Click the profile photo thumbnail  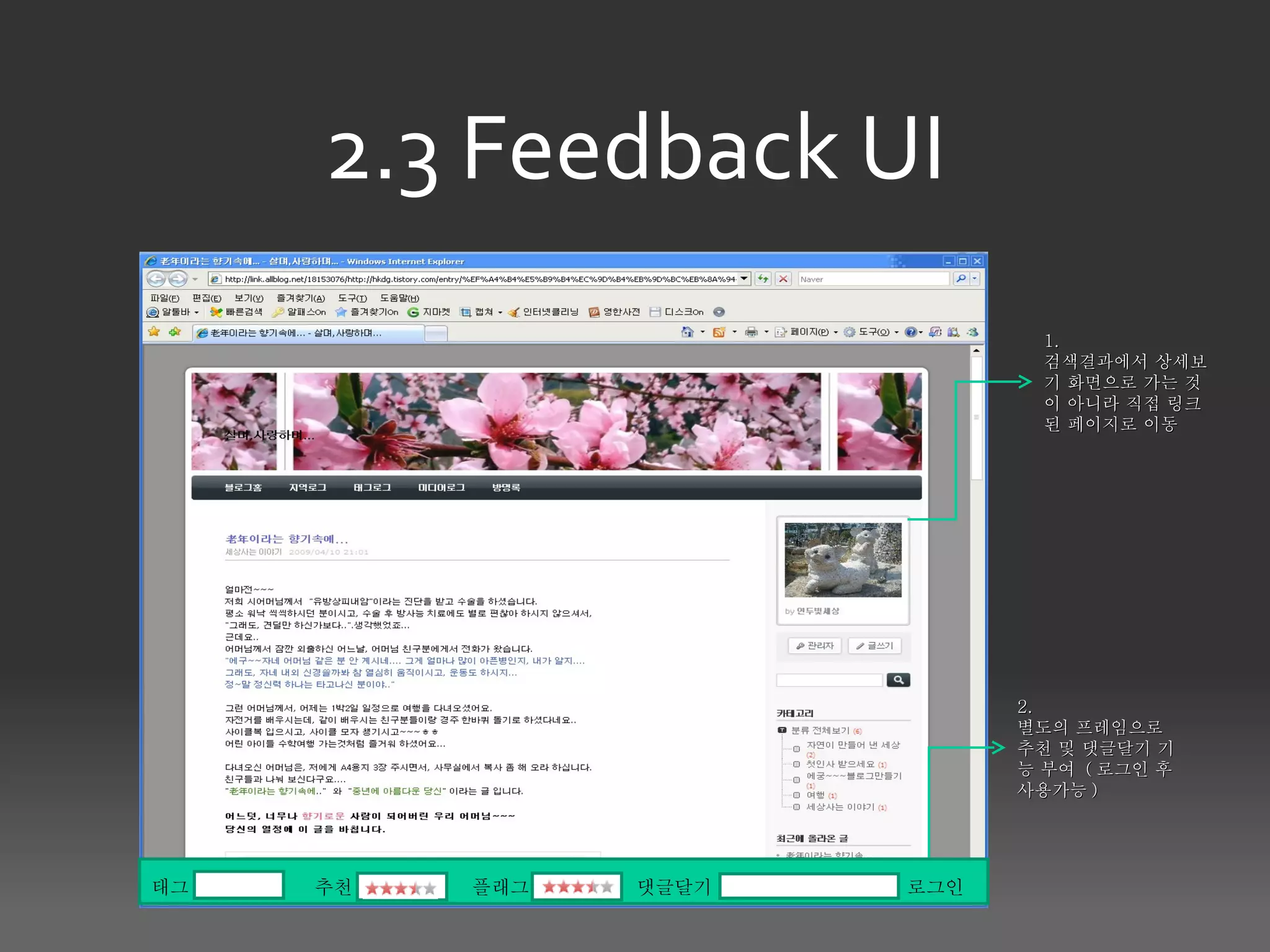pos(843,560)
